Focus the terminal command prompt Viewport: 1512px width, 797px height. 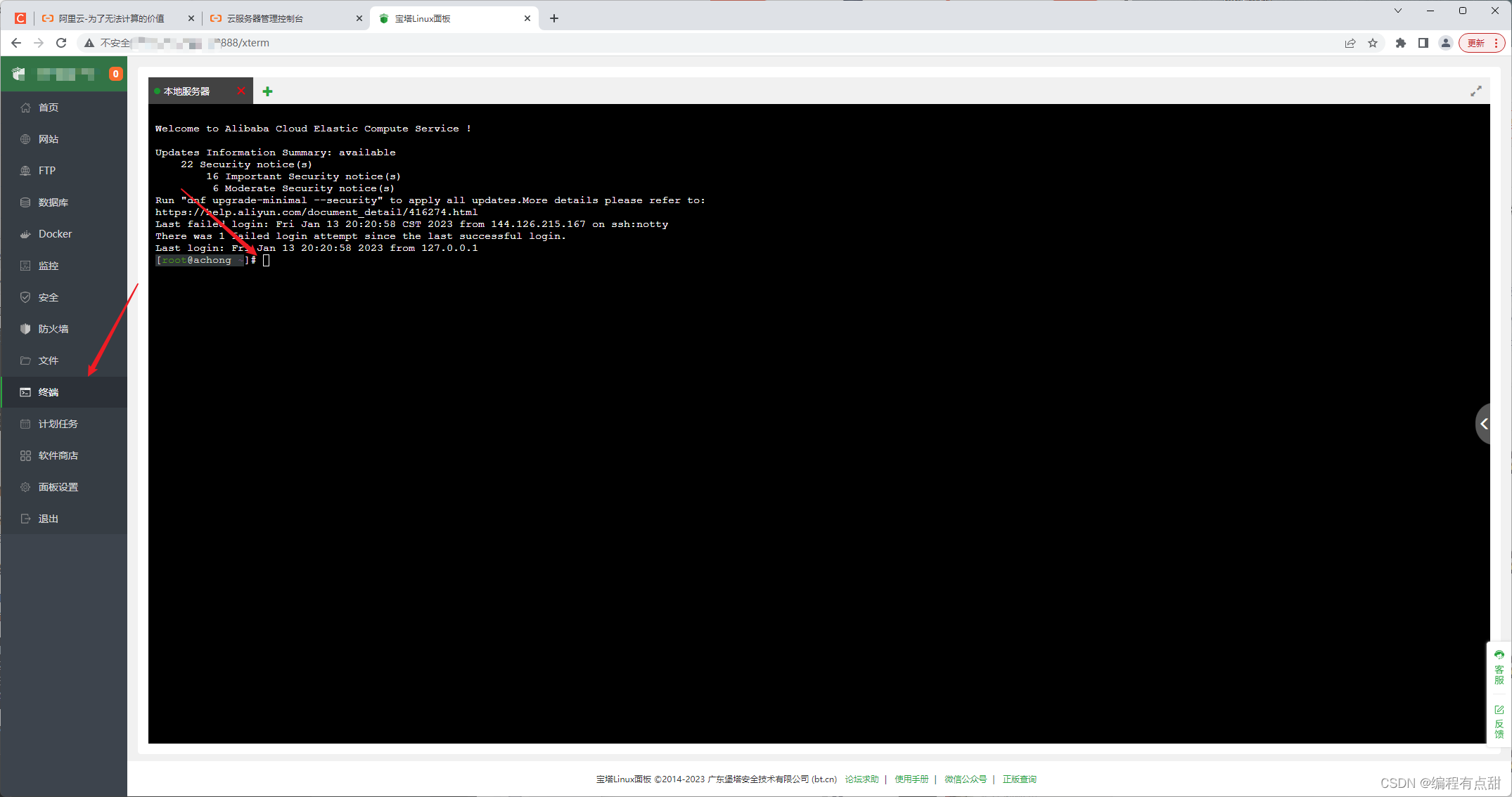click(x=267, y=260)
